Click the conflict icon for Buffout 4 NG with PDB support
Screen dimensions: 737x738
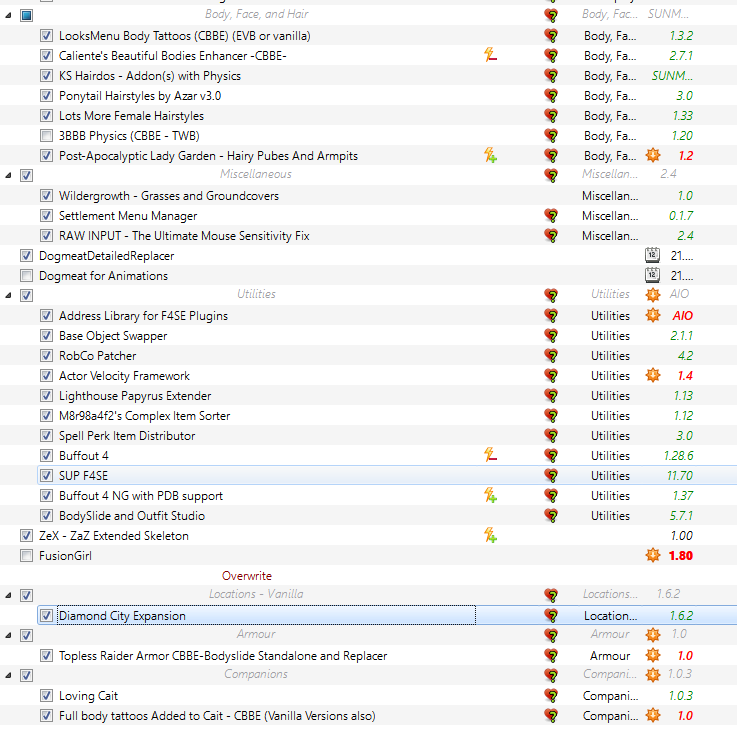tap(490, 495)
